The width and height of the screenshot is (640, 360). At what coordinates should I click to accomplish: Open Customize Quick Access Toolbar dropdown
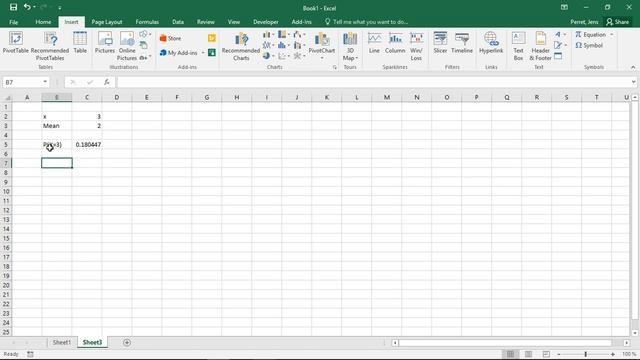pos(60,7)
